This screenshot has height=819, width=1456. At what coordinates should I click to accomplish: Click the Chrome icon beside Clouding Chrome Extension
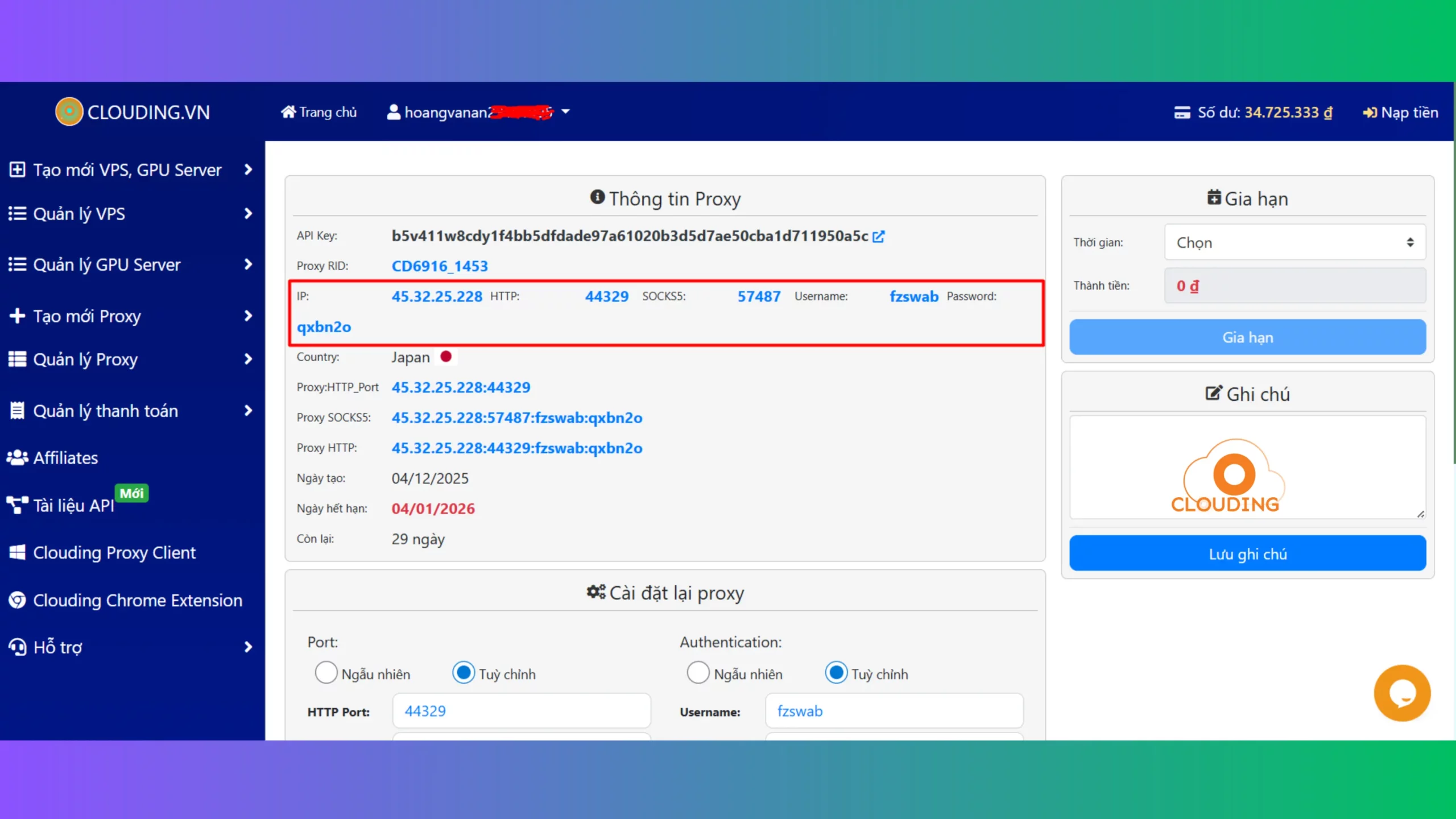[16, 600]
